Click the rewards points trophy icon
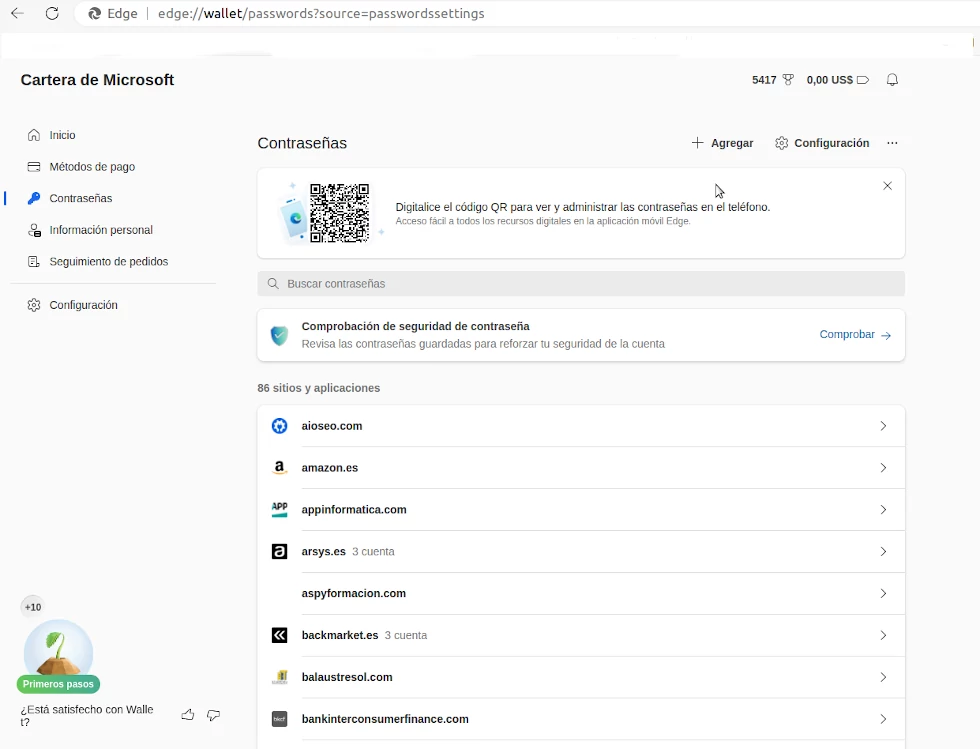This screenshot has width=980, height=749. (788, 80)
